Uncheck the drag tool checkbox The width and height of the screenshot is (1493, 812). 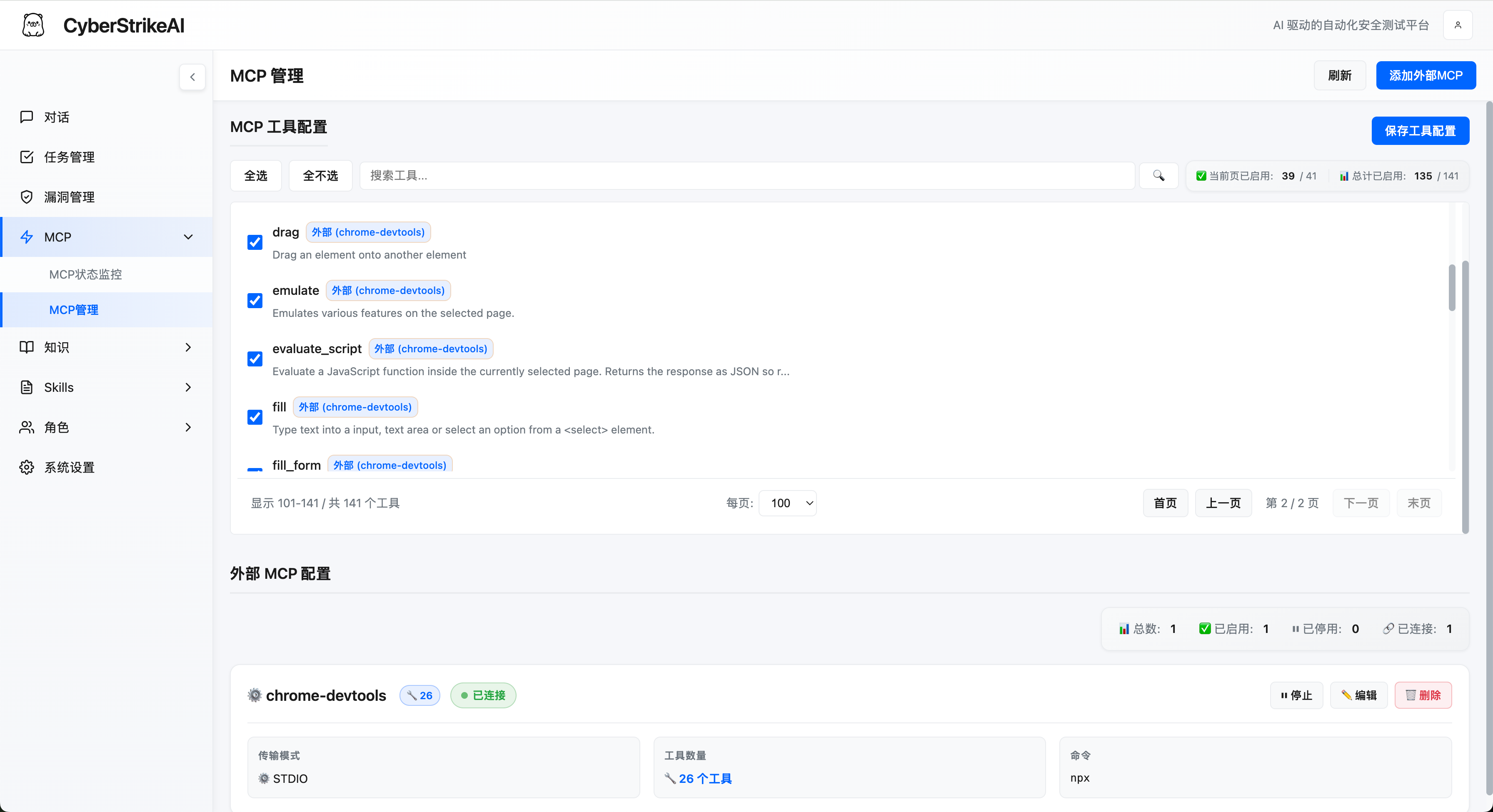[255, 242]
